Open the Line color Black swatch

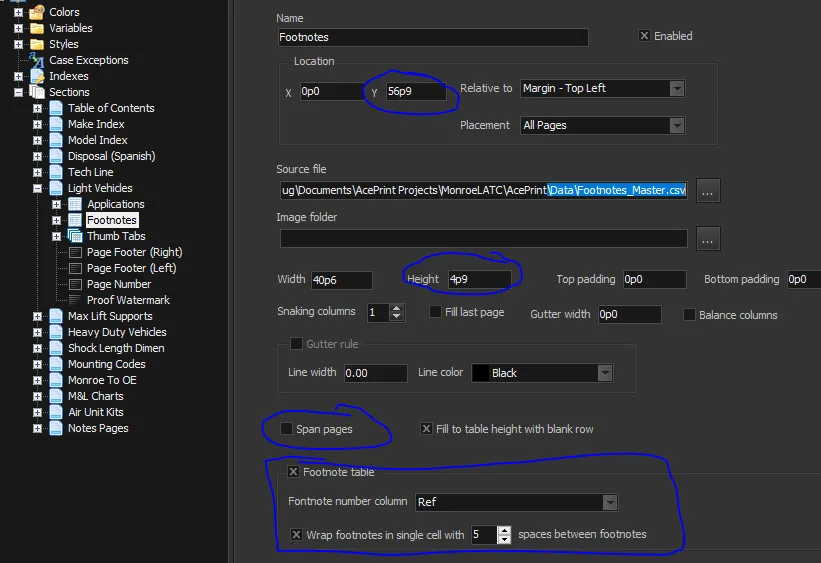click(481, 373)
